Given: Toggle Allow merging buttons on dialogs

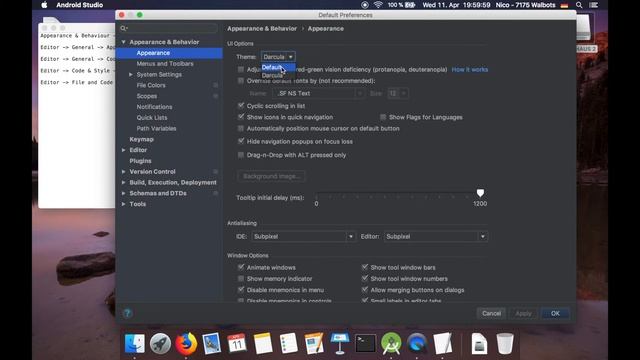Looking at the screenshot, I should 364,290.
